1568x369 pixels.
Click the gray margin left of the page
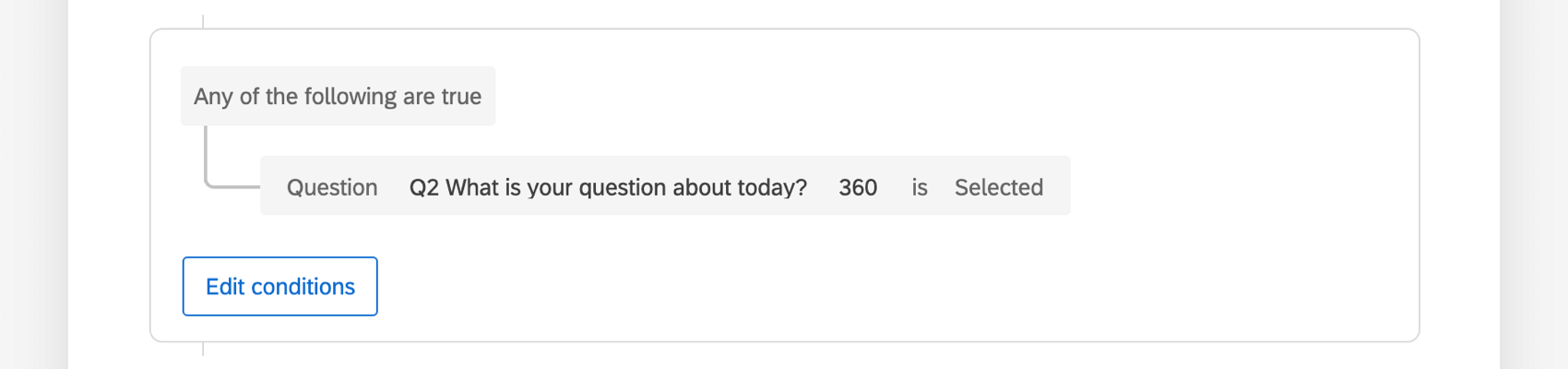[33, 184]
